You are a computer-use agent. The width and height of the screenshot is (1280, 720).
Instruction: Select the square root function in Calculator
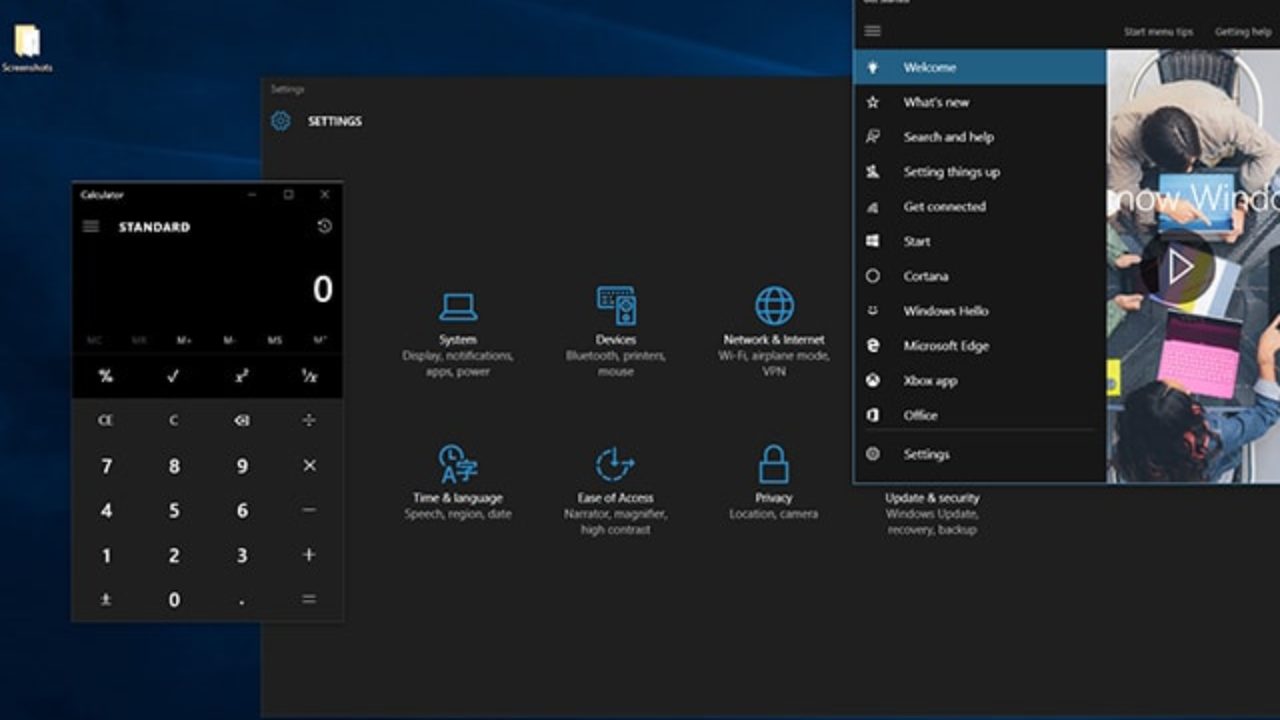(x=174, y=377)
